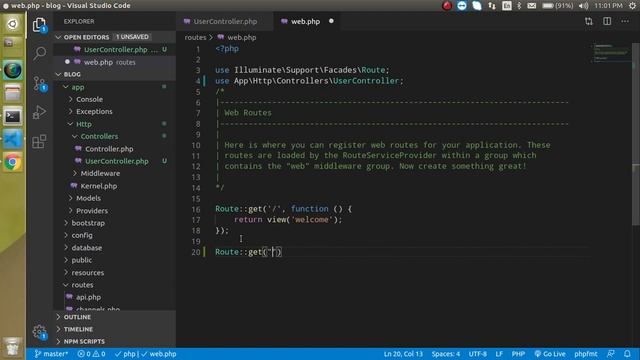640x360 pixels.
Task: Open Kernel.php in the file tree
Action: (x=98, y=186)
